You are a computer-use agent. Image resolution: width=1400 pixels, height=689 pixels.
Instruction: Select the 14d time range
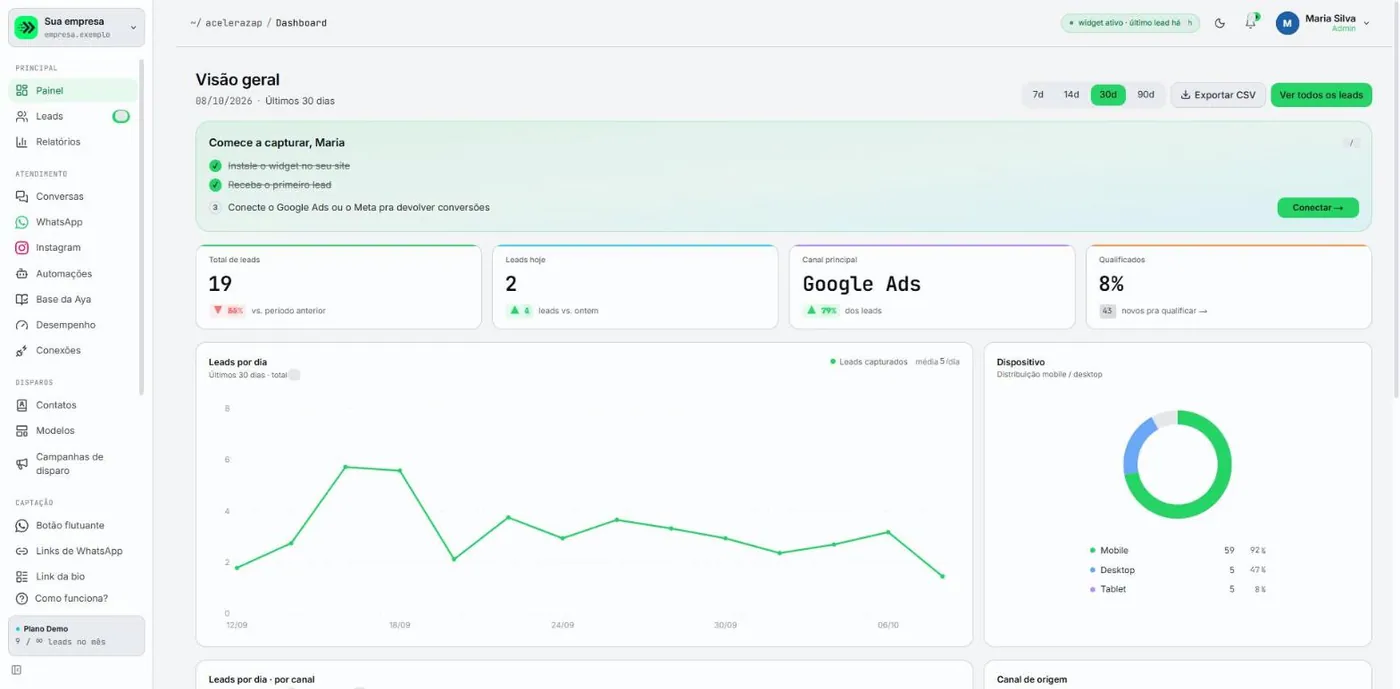(x=1071, y=95)
